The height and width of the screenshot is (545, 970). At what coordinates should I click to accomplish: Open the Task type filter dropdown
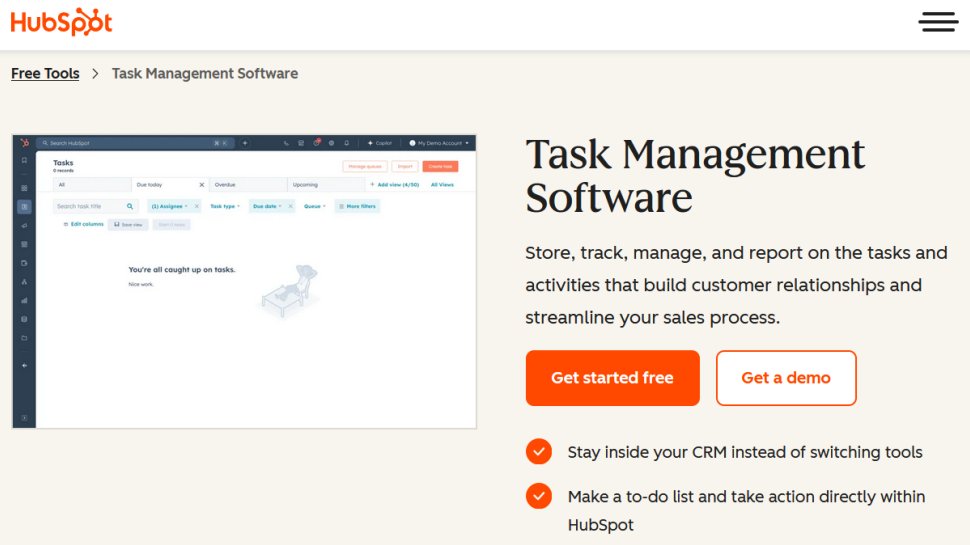tap(225, 206)
